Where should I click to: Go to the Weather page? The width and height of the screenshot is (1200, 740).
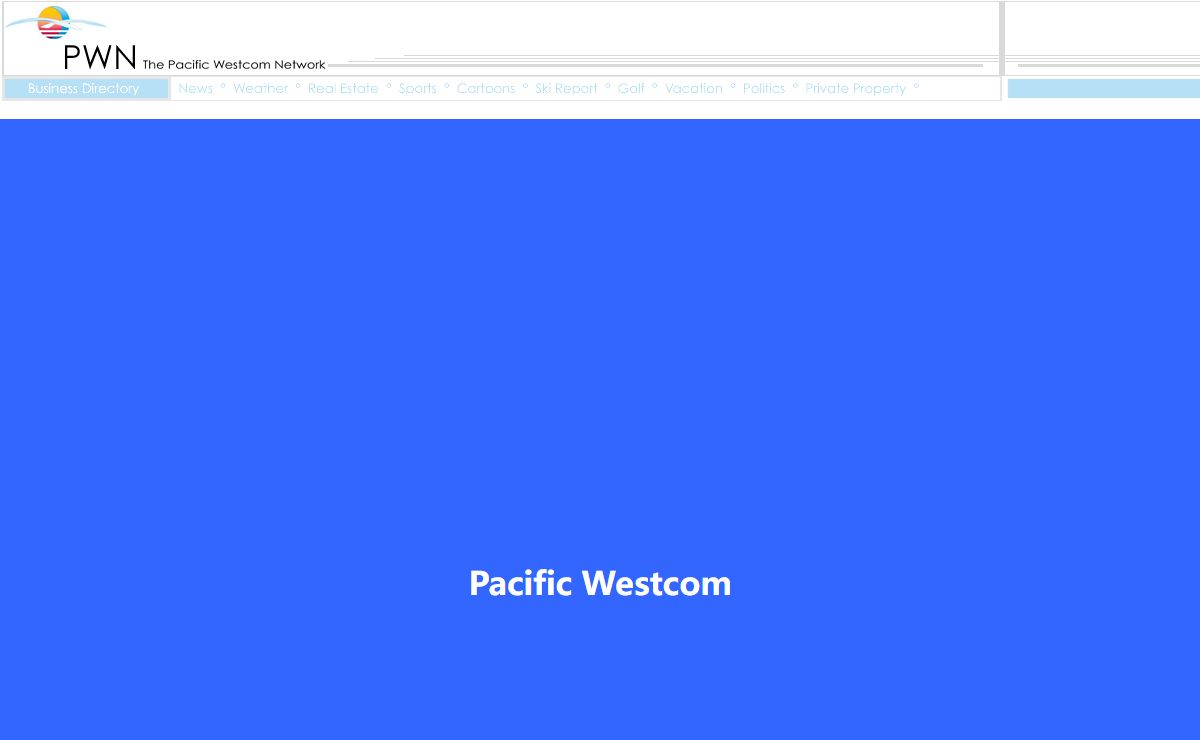pos(260,89)
